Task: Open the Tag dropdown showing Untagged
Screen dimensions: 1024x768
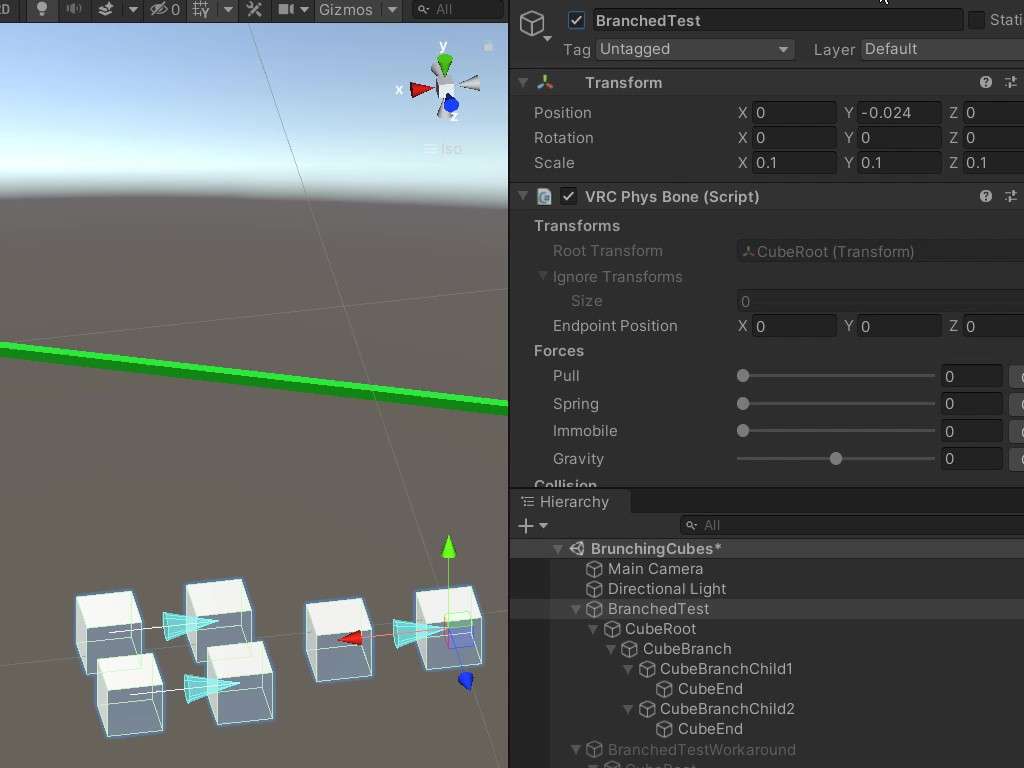Action: coord(694,49)
